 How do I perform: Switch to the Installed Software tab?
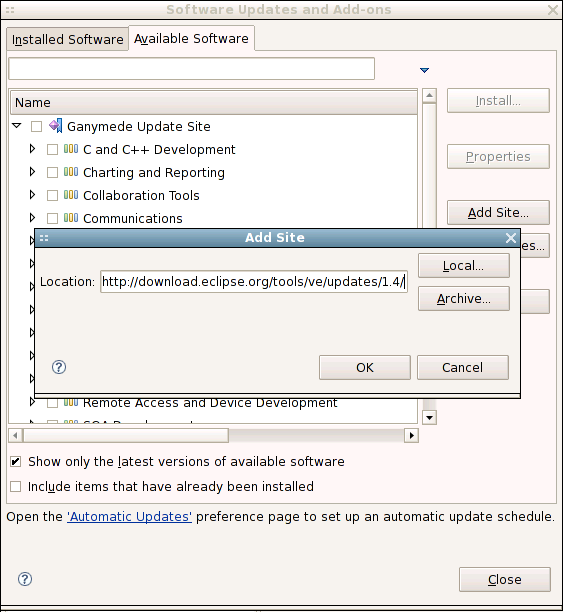68,39
